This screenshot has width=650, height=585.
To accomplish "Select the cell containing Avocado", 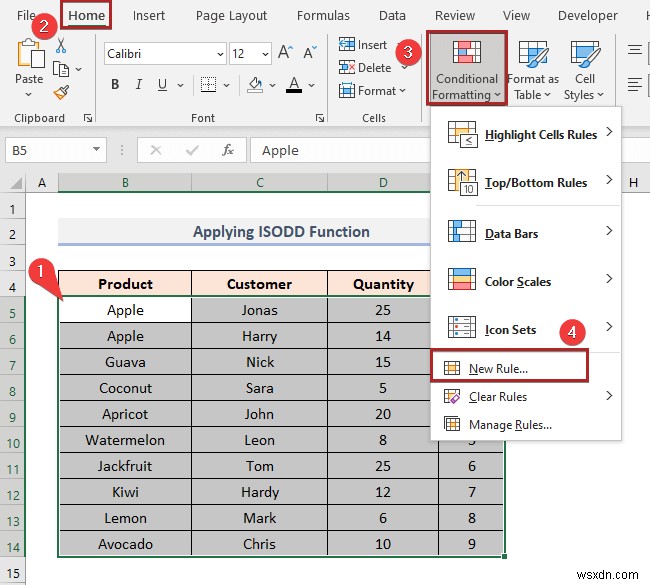I will [x=125, y=544].
